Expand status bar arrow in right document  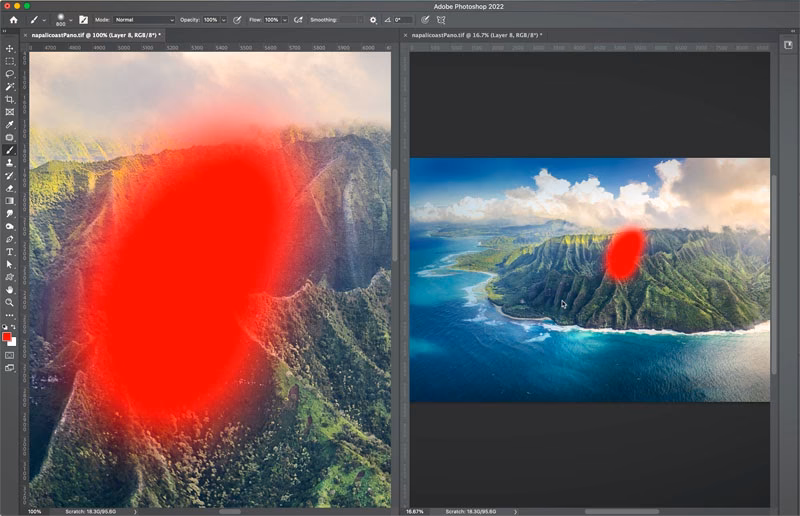coord(515,511)
